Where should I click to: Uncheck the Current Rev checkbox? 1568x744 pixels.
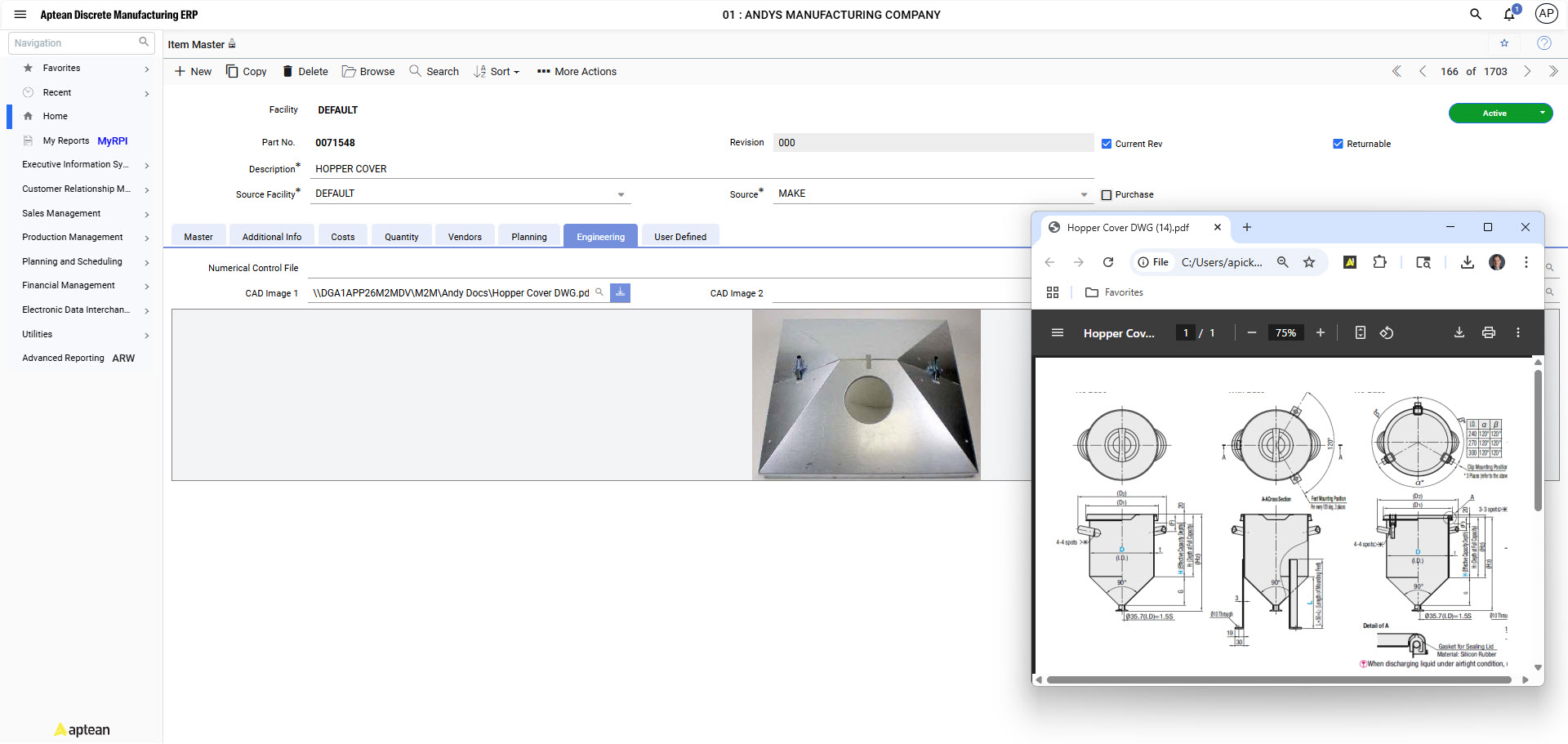tap(1106, 143)
